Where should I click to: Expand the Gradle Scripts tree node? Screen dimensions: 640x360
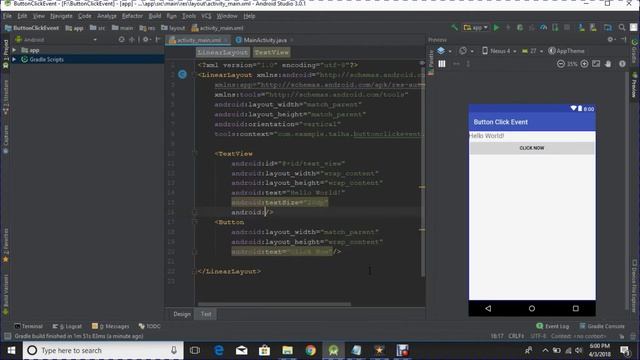pos(14,59)
